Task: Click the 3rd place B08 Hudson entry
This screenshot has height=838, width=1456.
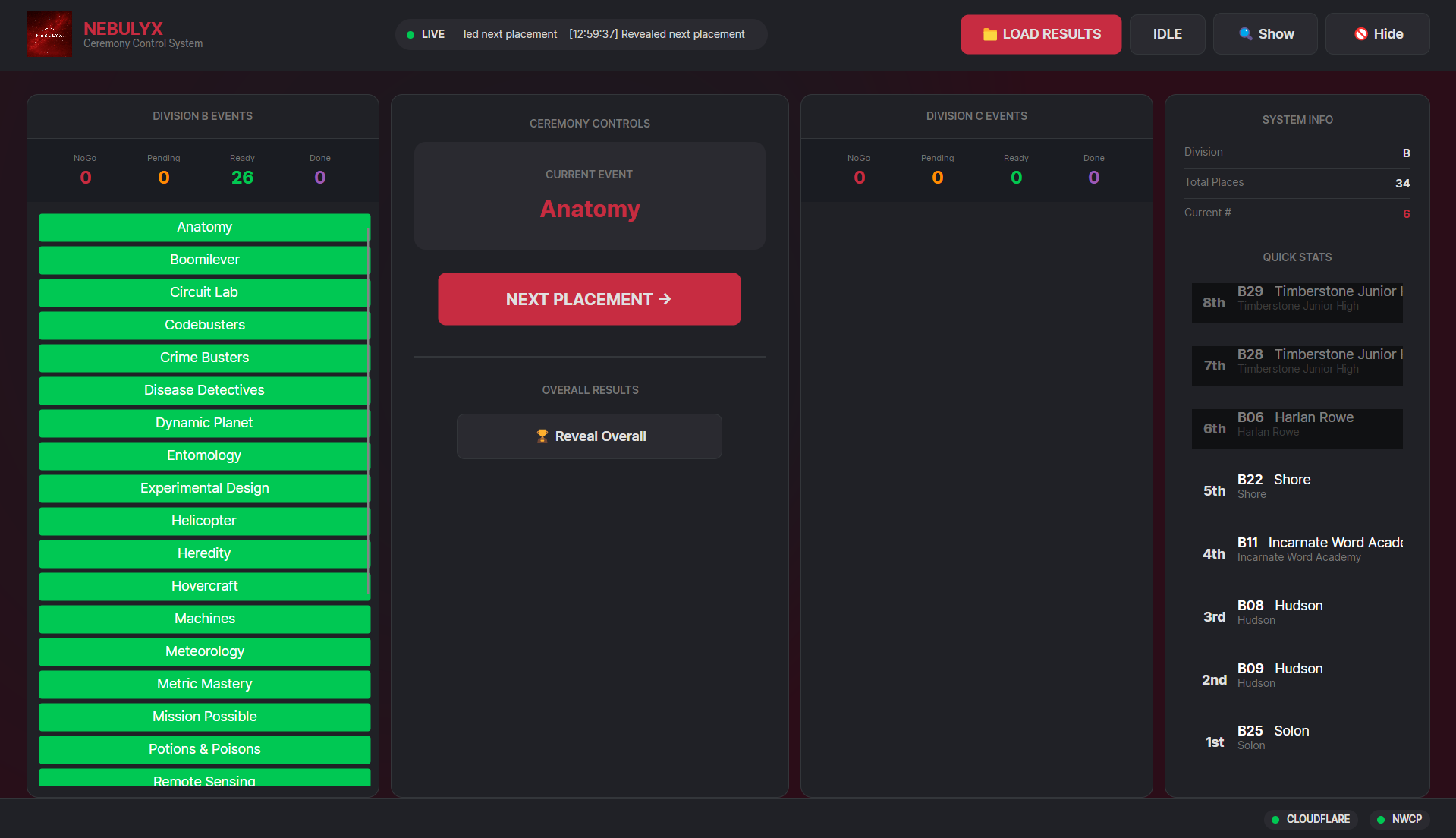Action: (x=1297, y=617)
